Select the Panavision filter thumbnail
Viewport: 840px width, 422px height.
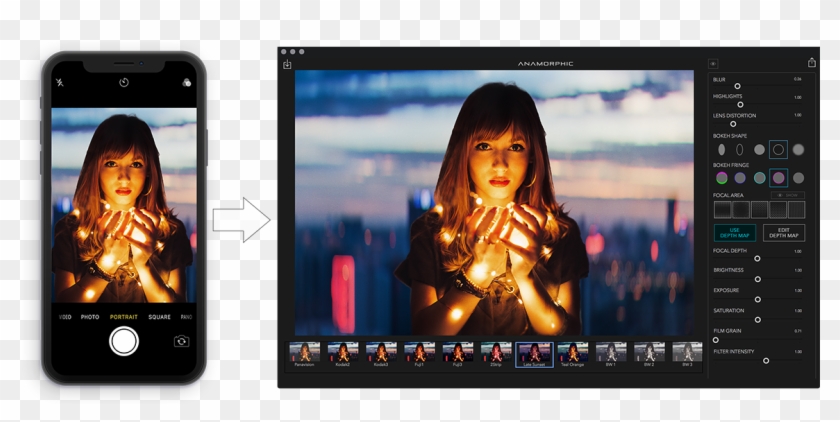[x=304, y=353]
